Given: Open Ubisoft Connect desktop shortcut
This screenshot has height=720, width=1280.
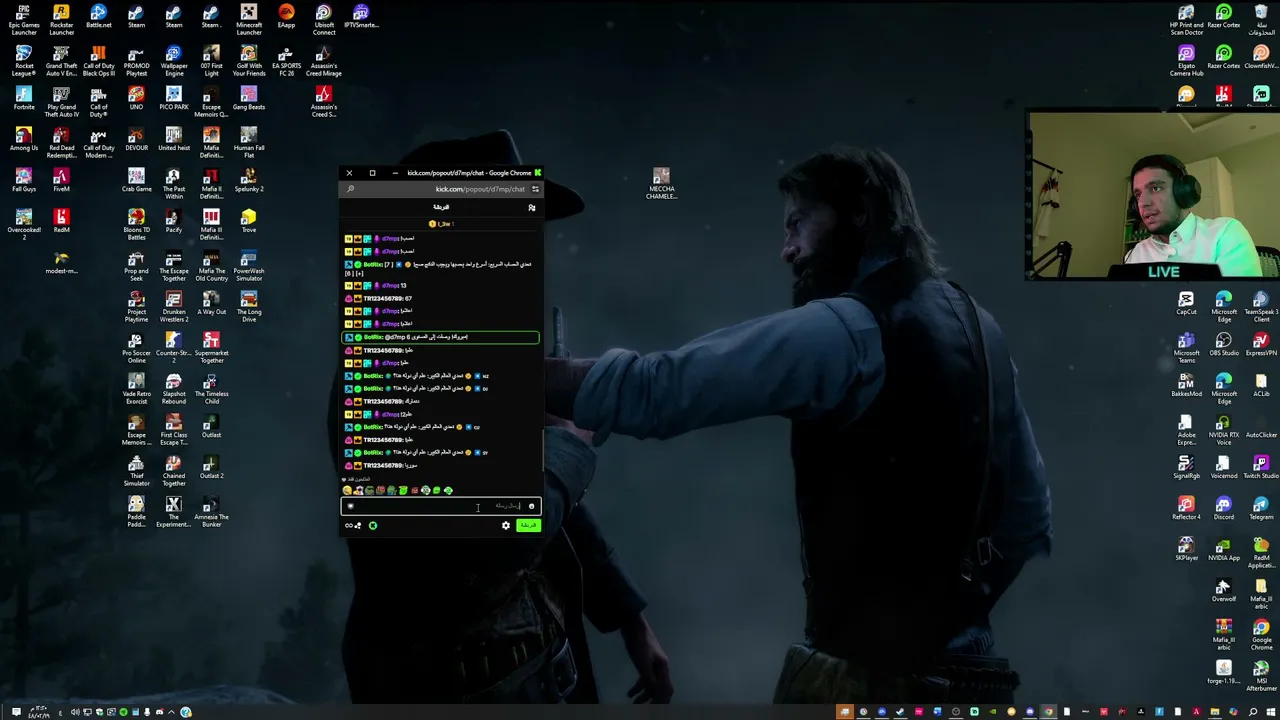Looking at the screenshot, I should [324, 20].
